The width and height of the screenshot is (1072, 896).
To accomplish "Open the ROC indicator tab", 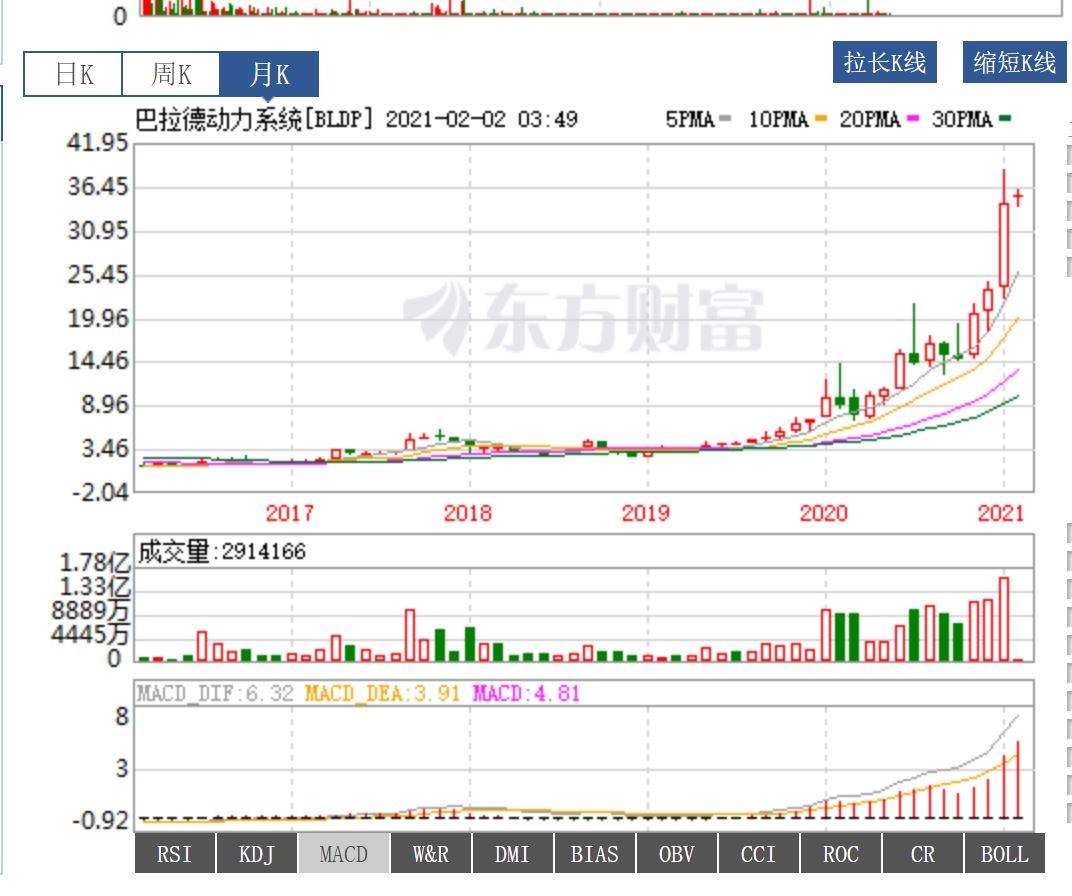I will coord(841,854).
